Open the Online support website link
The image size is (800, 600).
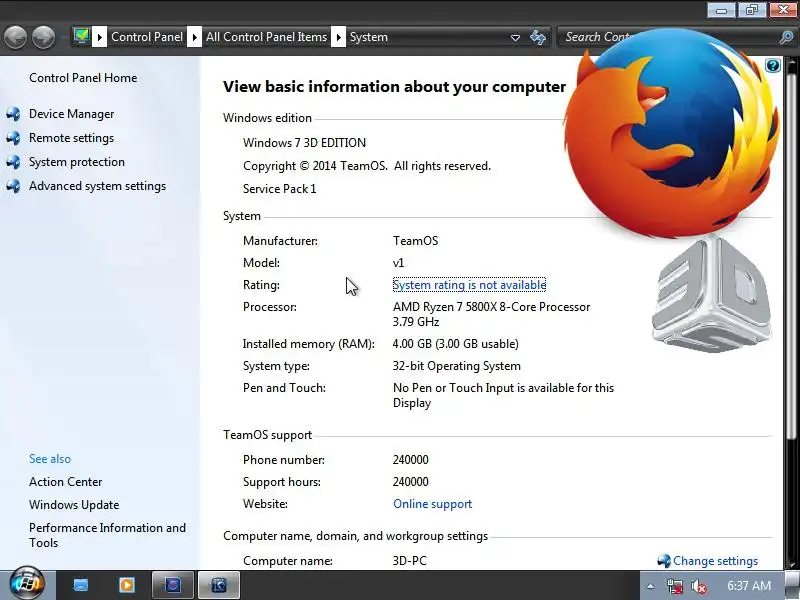[x=433, y=504]
